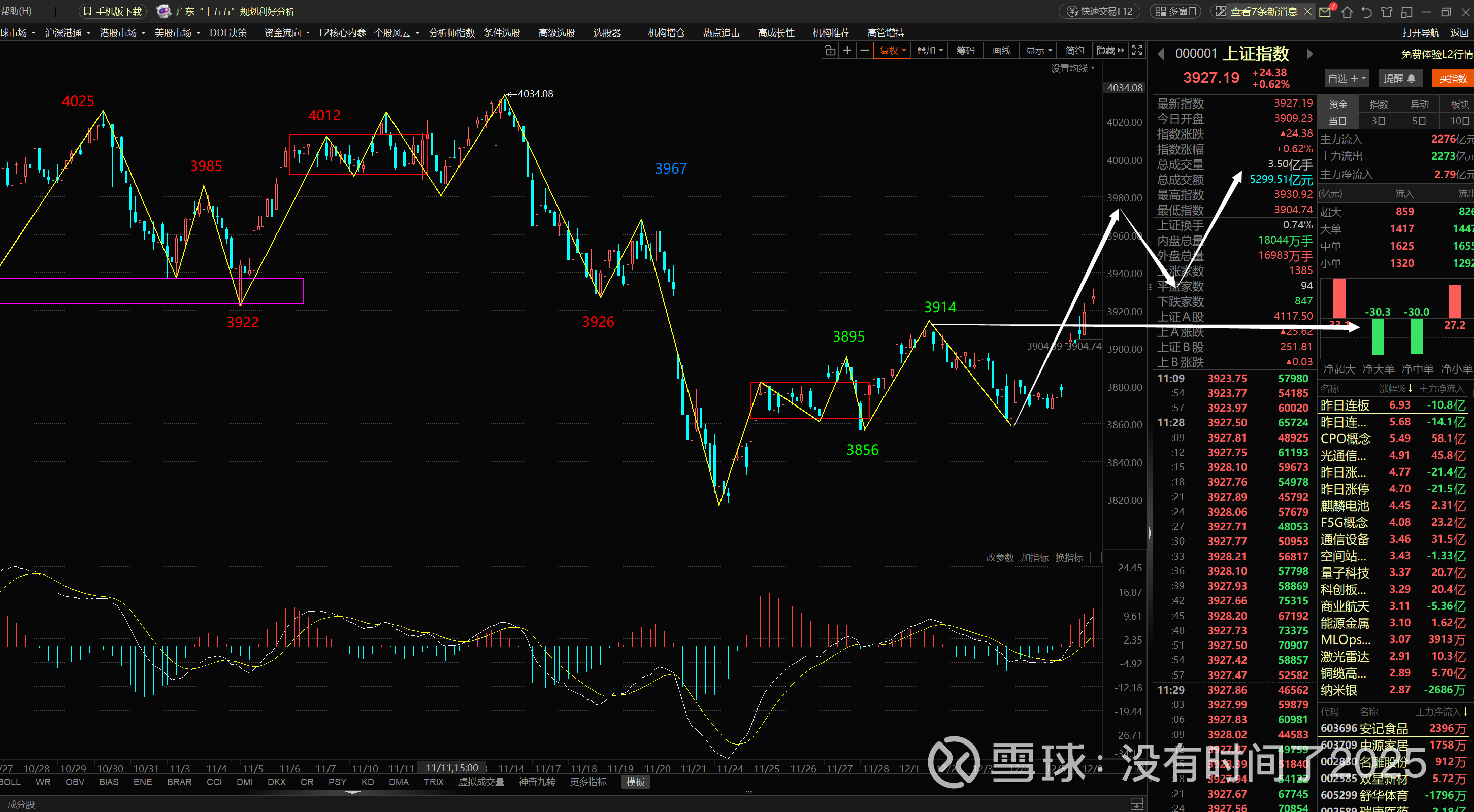1474x812 pixels.
Task: Open the skin shirt icon
Action: pyautogui.click(x=1387, y=12)
